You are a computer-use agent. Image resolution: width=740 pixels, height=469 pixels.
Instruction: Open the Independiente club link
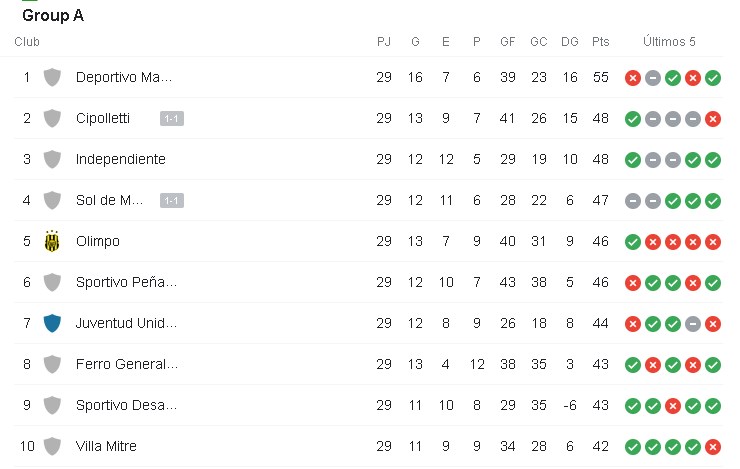click(121, 159)
